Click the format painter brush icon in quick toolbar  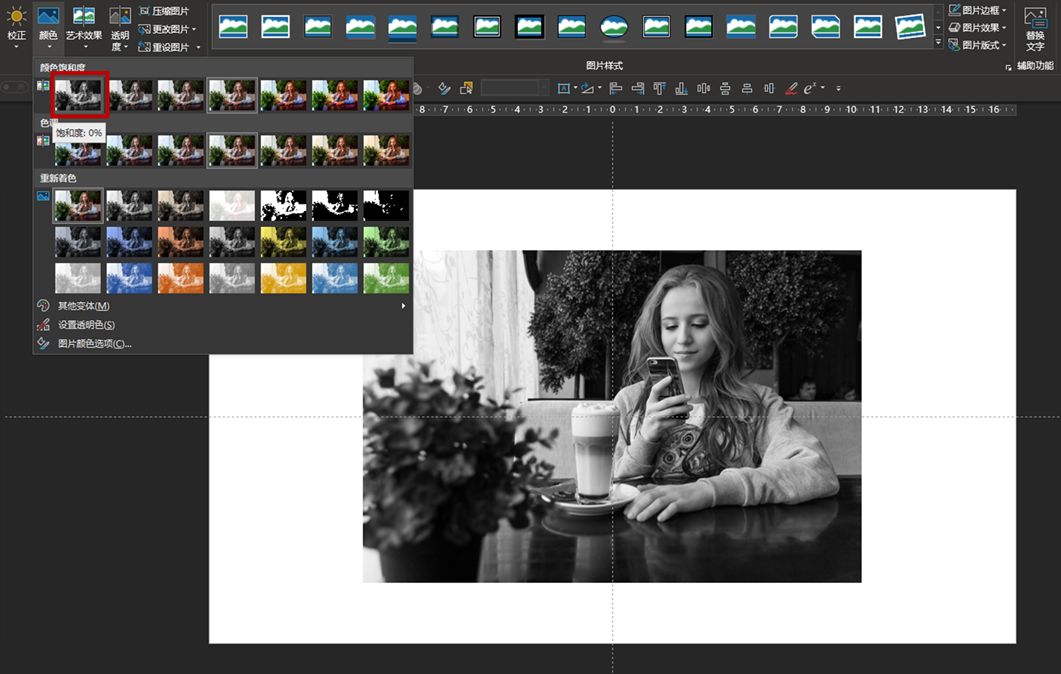point(444,88)
